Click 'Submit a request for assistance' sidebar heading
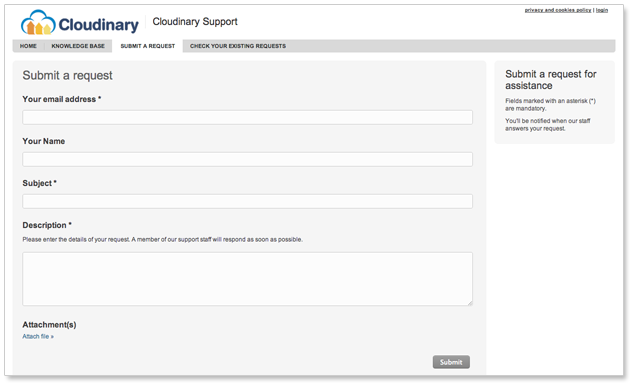 point(551,80)
